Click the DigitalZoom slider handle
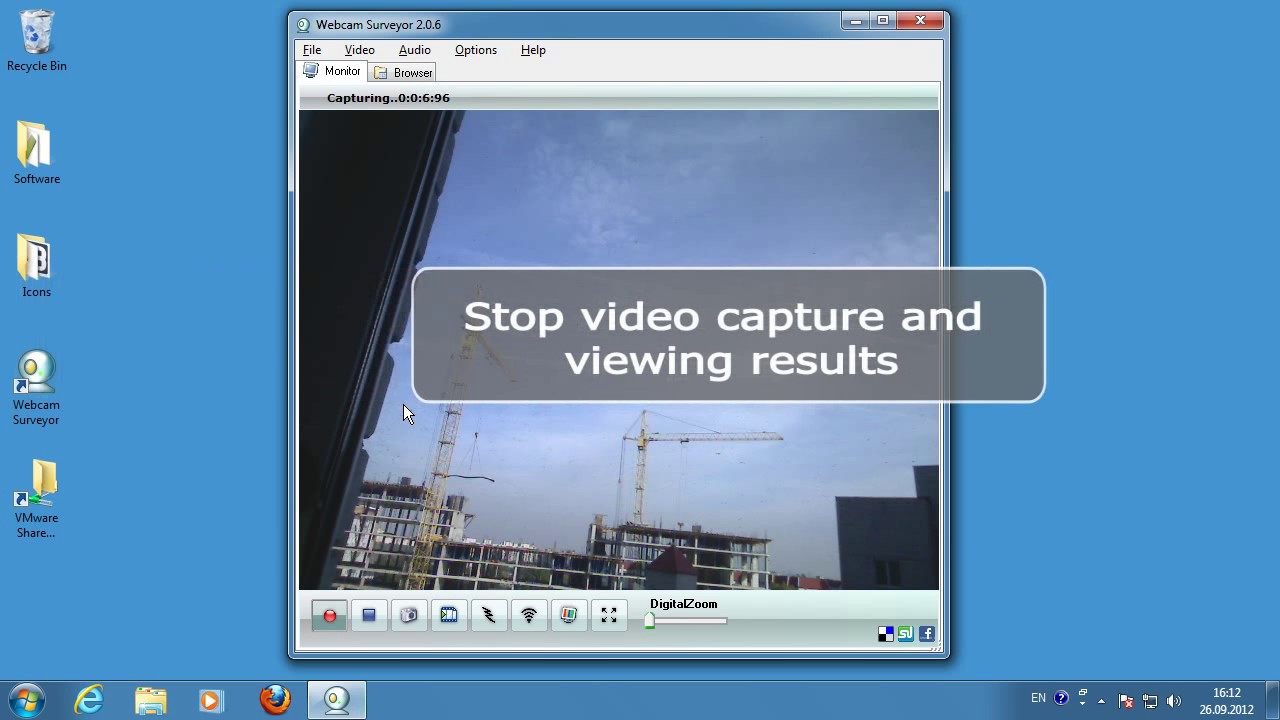 [x=649, y=621]
